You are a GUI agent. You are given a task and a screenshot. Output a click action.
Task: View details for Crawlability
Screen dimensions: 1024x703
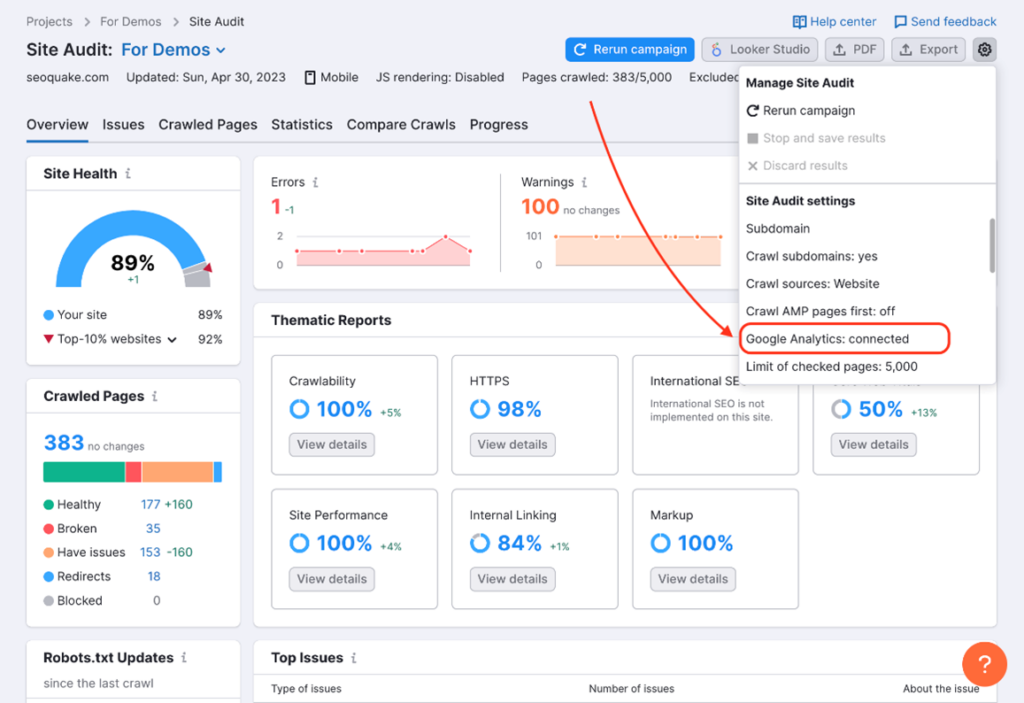tap(332, 445)
